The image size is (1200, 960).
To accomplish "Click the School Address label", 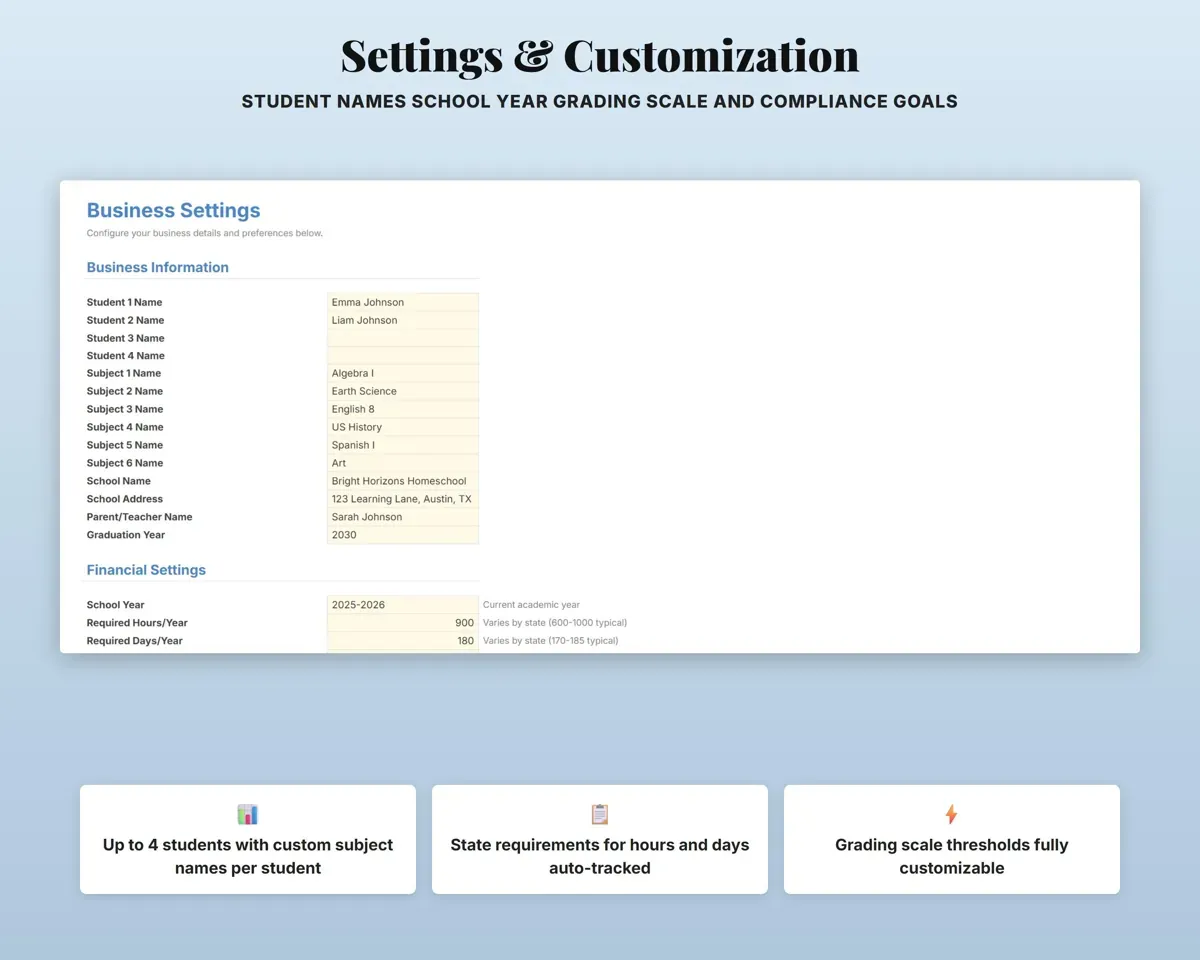I will coord(124,500).
